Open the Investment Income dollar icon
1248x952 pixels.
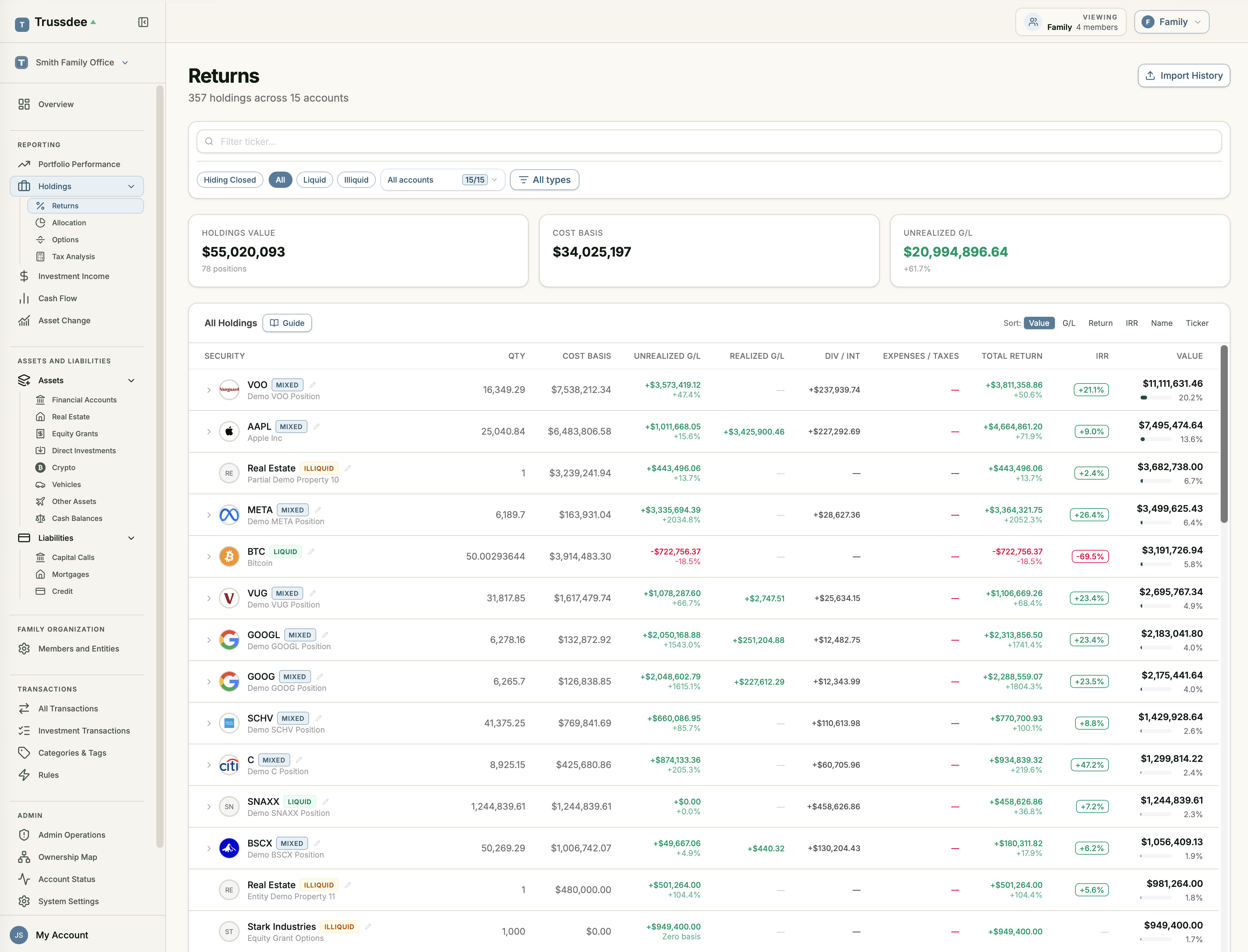click(x=24, y=276)
